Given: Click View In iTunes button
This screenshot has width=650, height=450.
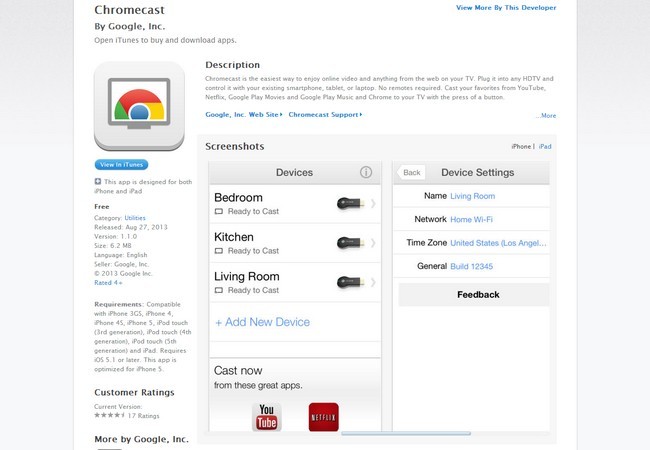Looking at the screenshot, I should click(121, 165).
